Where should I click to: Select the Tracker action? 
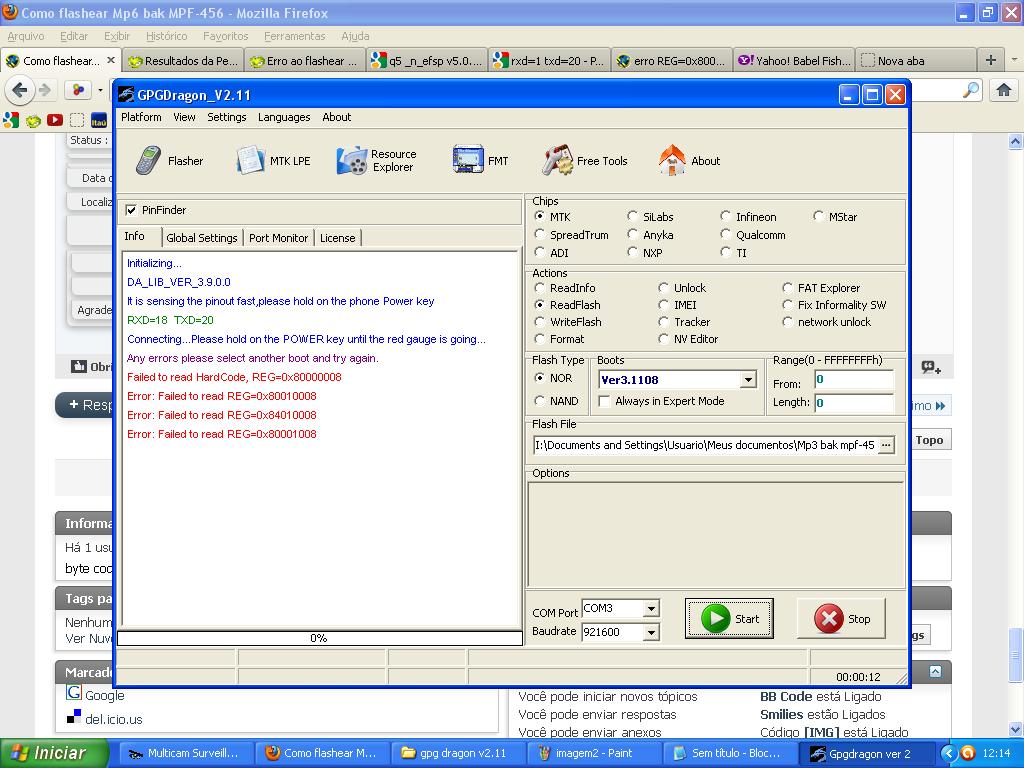tap(664, 321)
